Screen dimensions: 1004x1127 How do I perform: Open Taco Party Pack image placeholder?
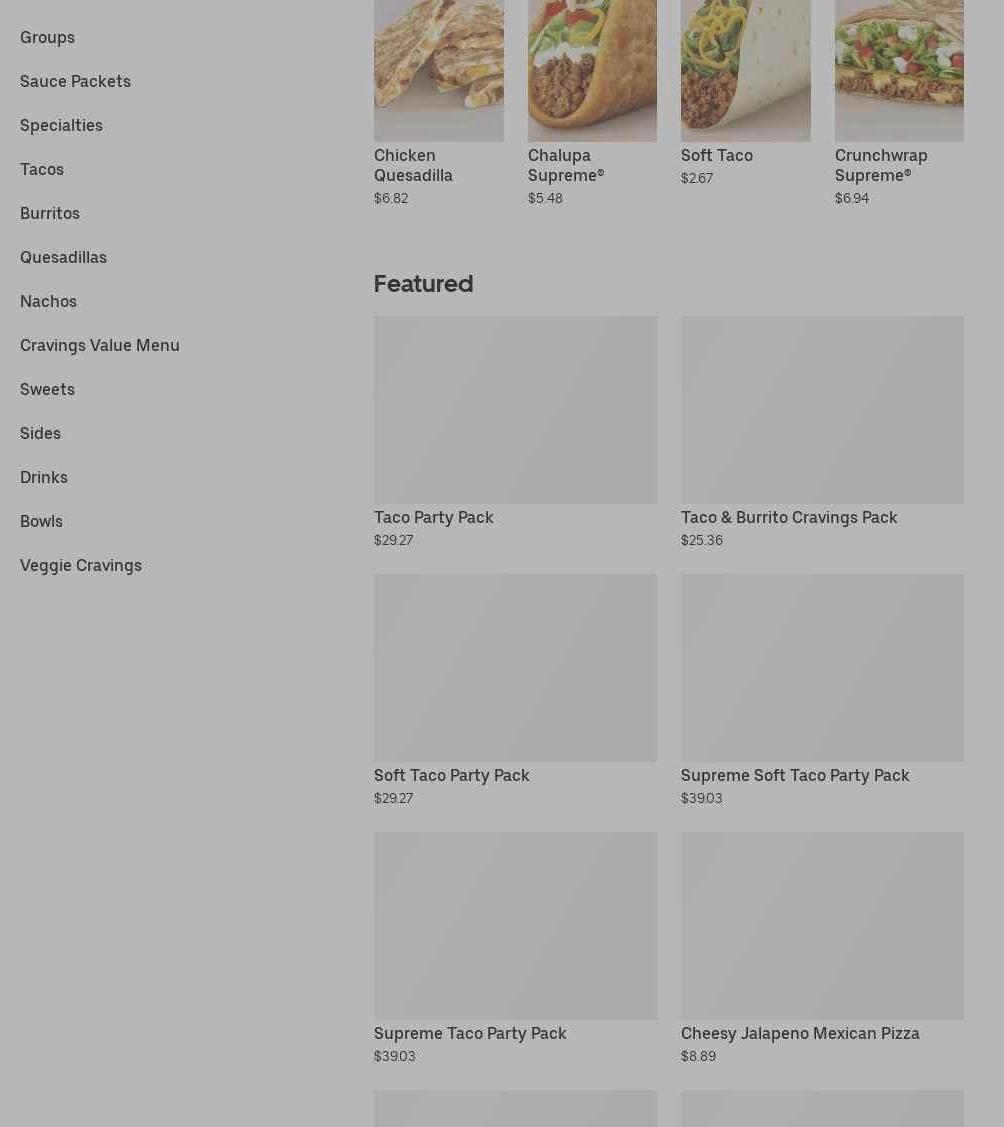(x=515, y=410)
